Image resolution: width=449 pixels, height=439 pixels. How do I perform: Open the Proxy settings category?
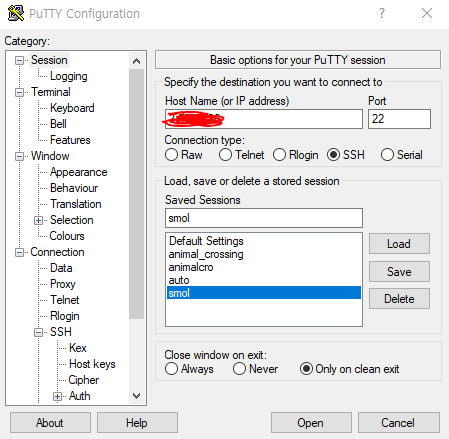pos(63,284)
